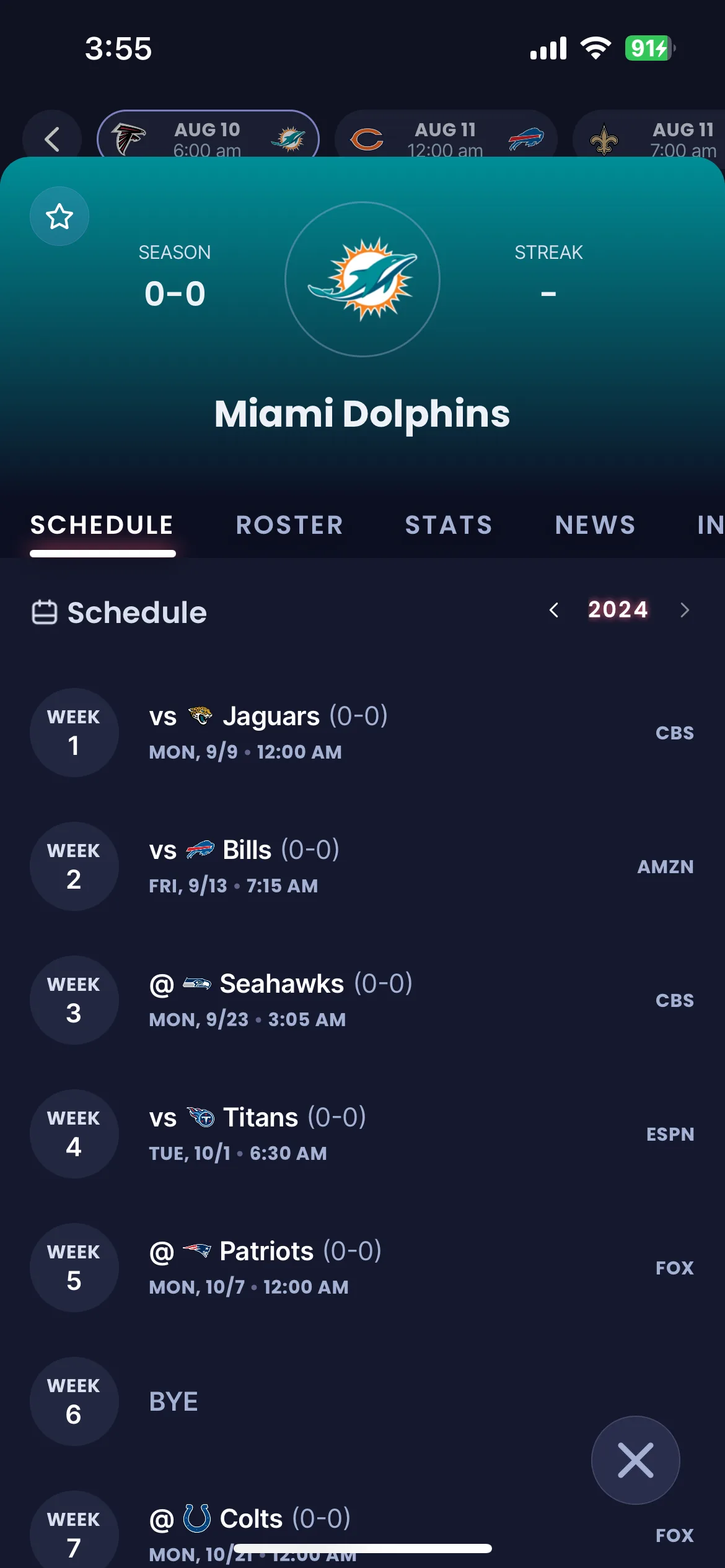The image size is (725, 1568).
Task: Go to previous season with left chevron
Action: tap(554, 610)
